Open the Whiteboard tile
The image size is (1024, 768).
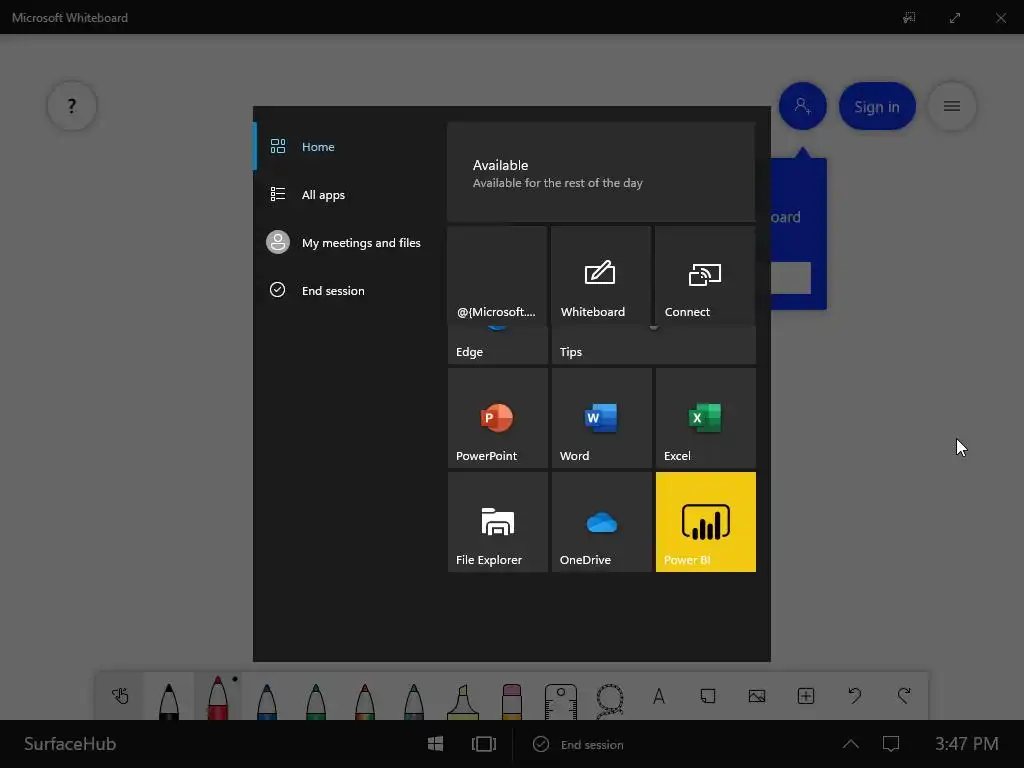[601, 275]
